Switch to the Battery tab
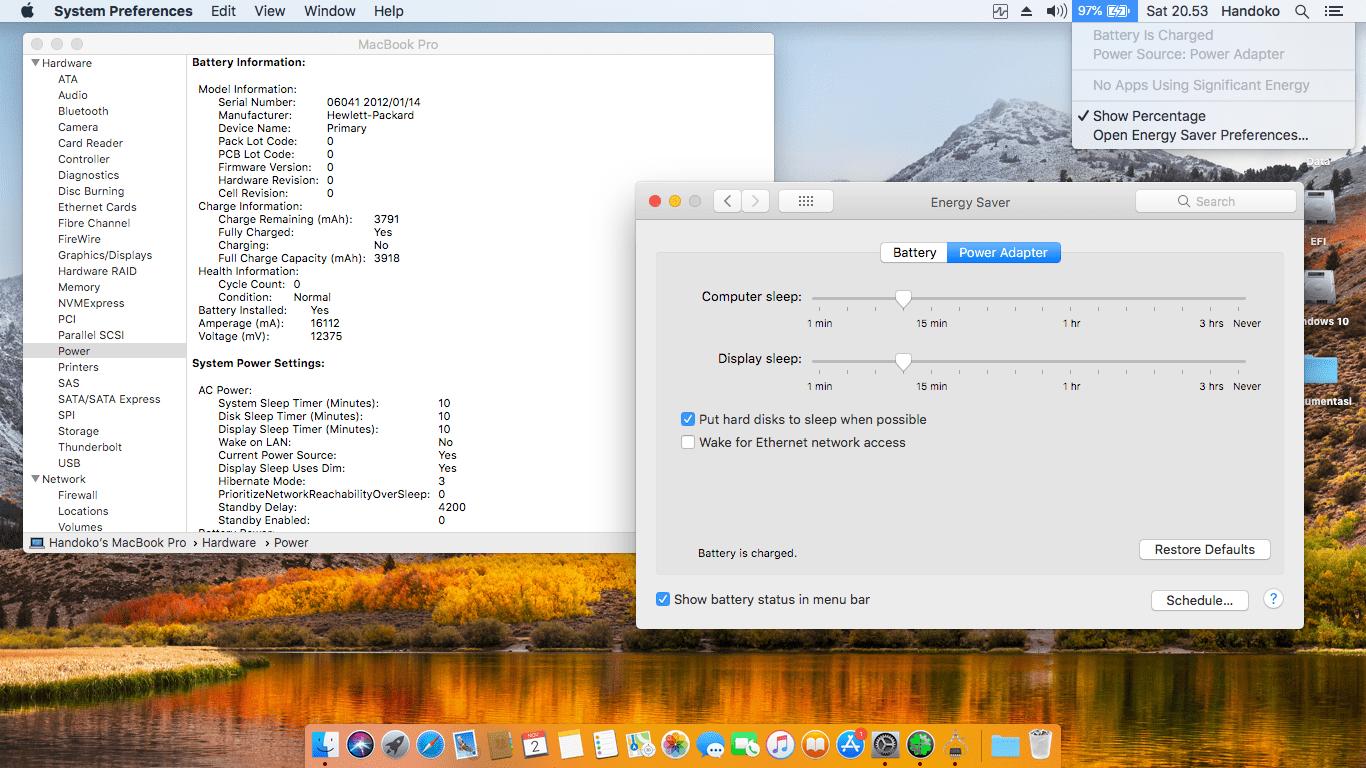The width and height of the screenshot is (1366, 768). pos(914,252)
